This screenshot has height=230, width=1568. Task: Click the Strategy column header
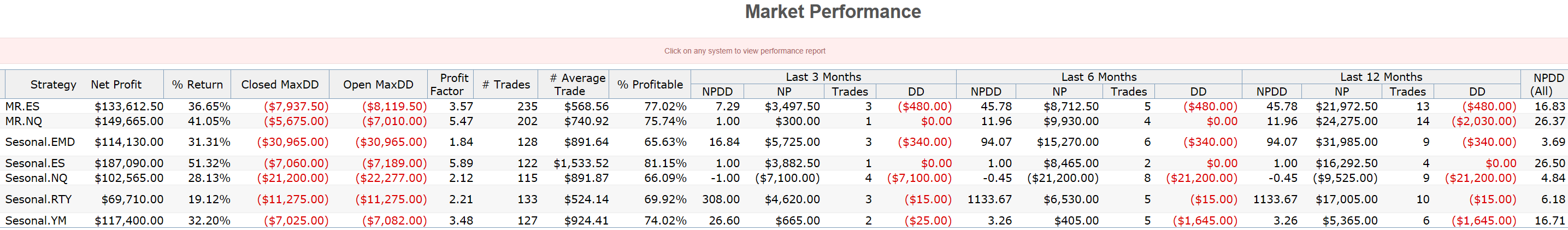53,85
